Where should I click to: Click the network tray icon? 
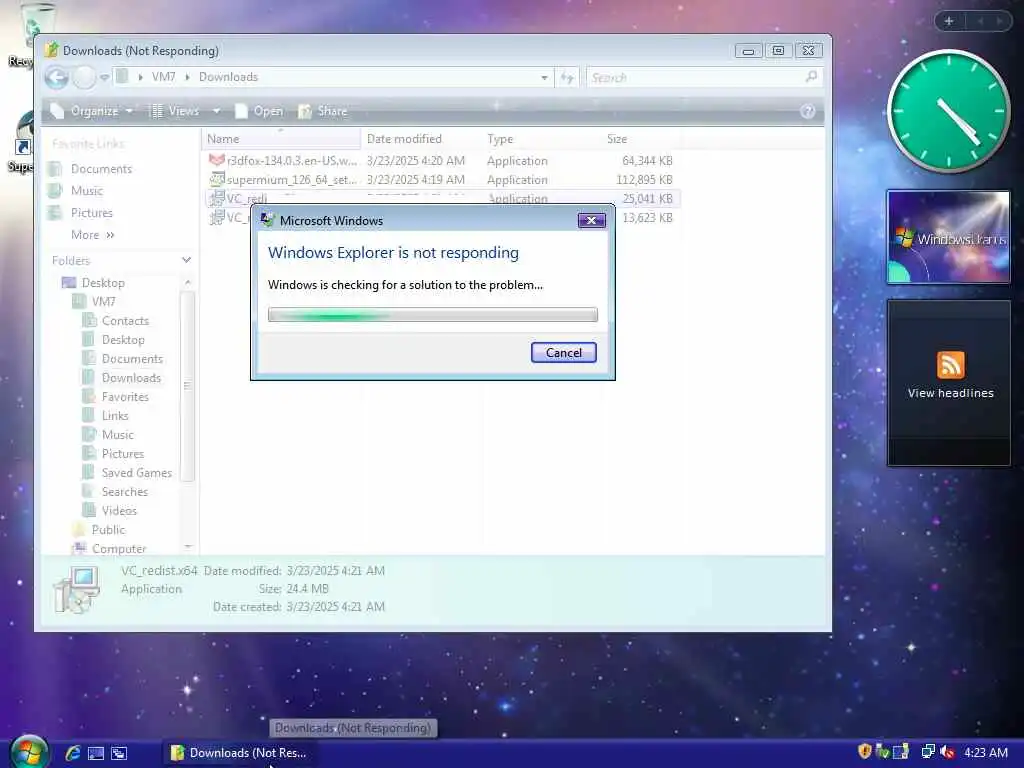pos(927,752)
